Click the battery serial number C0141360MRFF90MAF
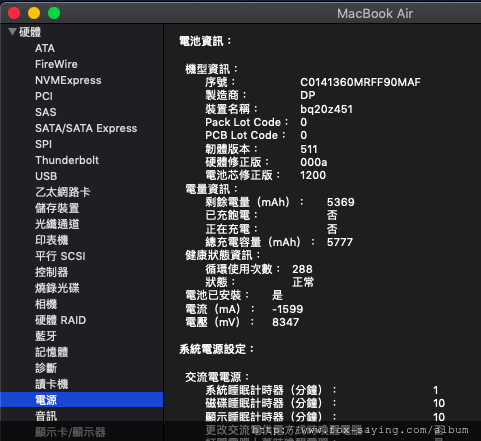The height and width of the screenshot is (441, 481). point(360,82)
